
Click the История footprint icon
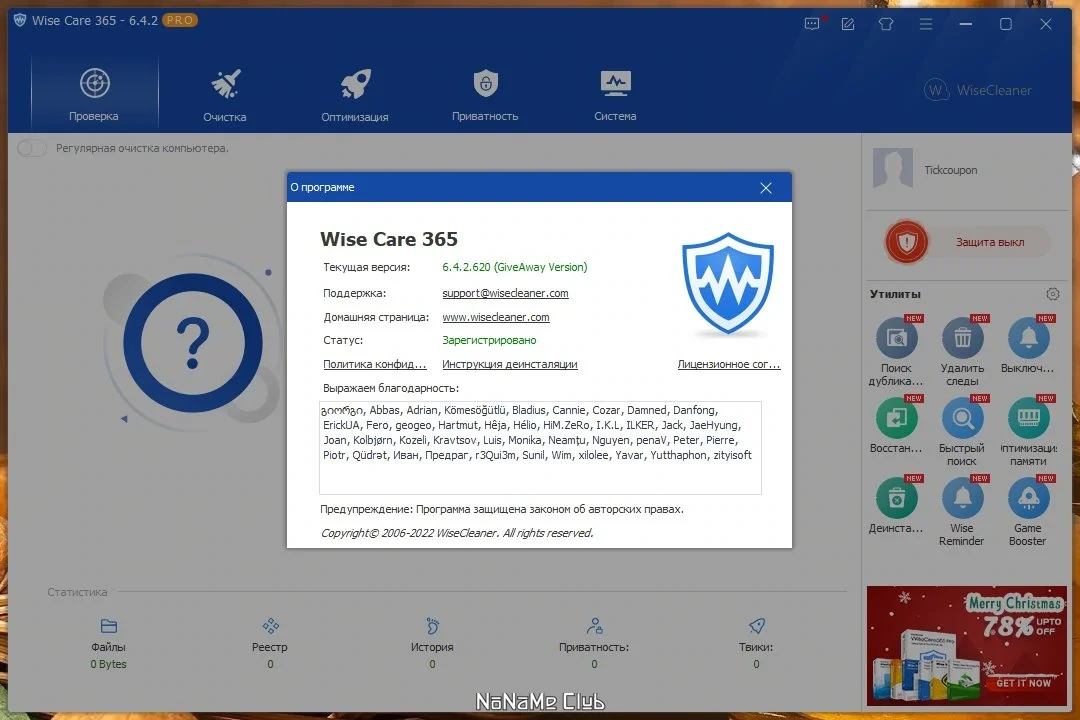tap(433, 626)
